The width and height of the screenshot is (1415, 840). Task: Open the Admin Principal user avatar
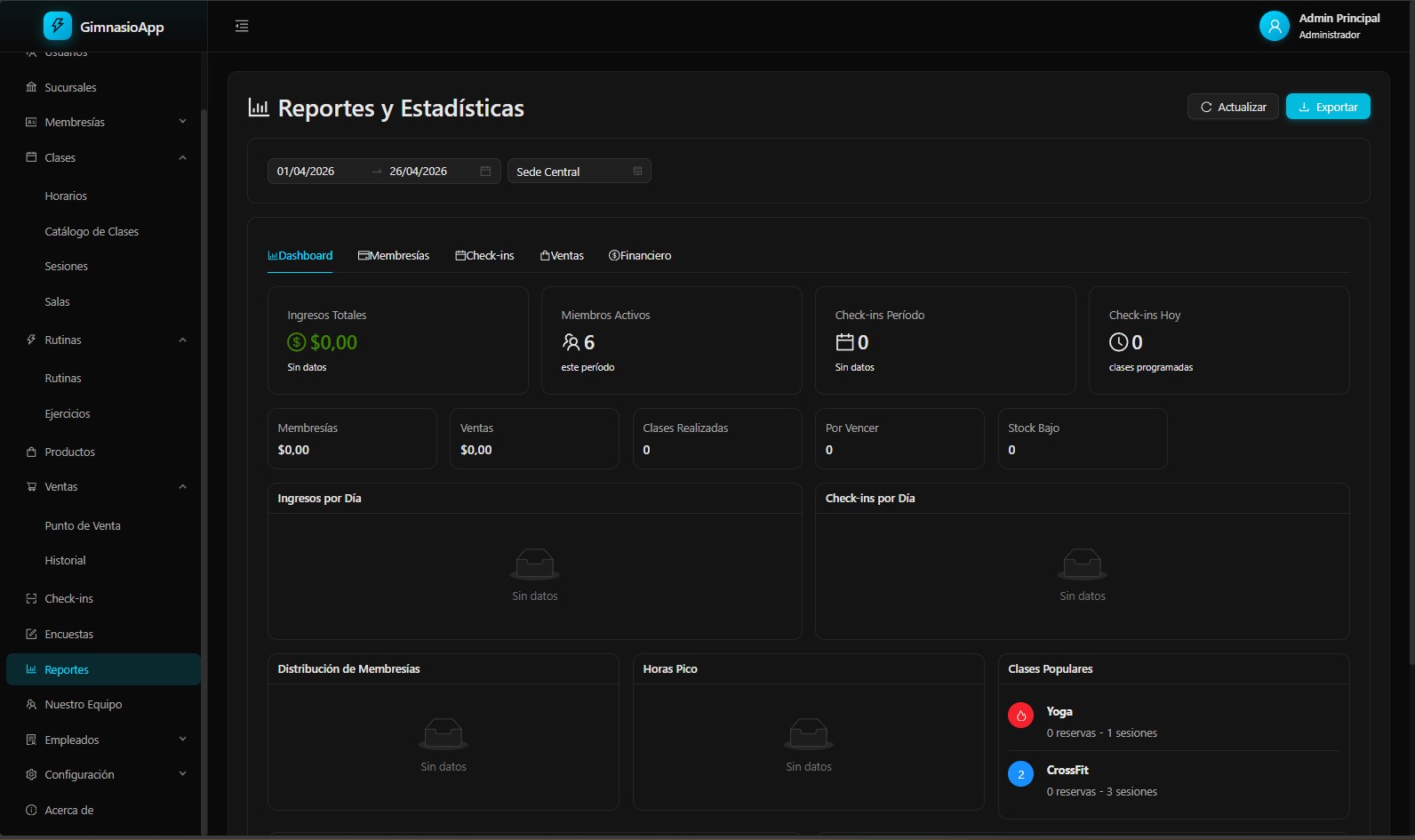coord(1275,26)
